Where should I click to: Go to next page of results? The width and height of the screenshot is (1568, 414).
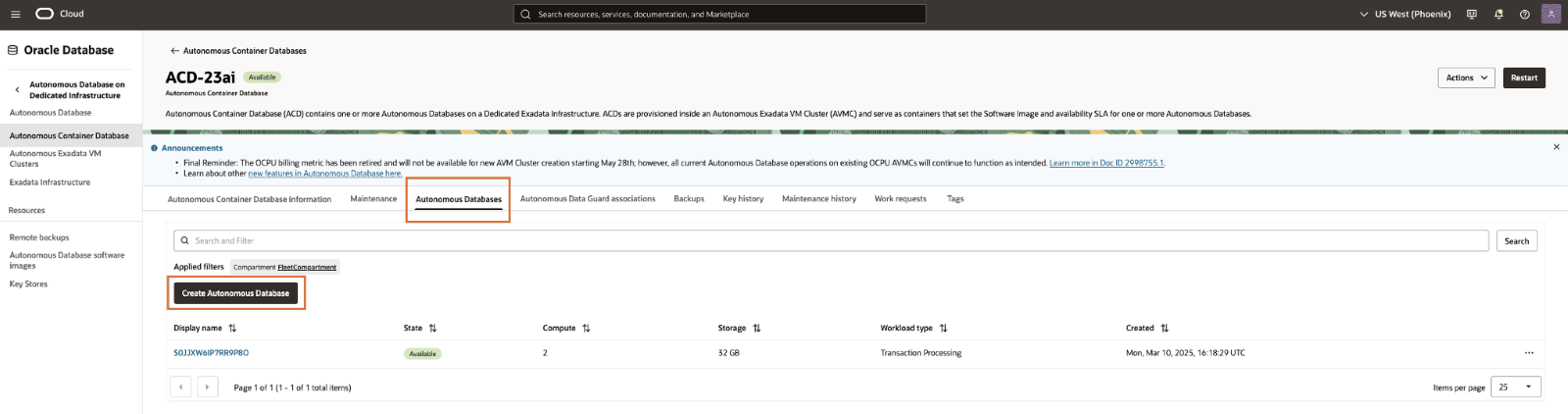[208, 387]
